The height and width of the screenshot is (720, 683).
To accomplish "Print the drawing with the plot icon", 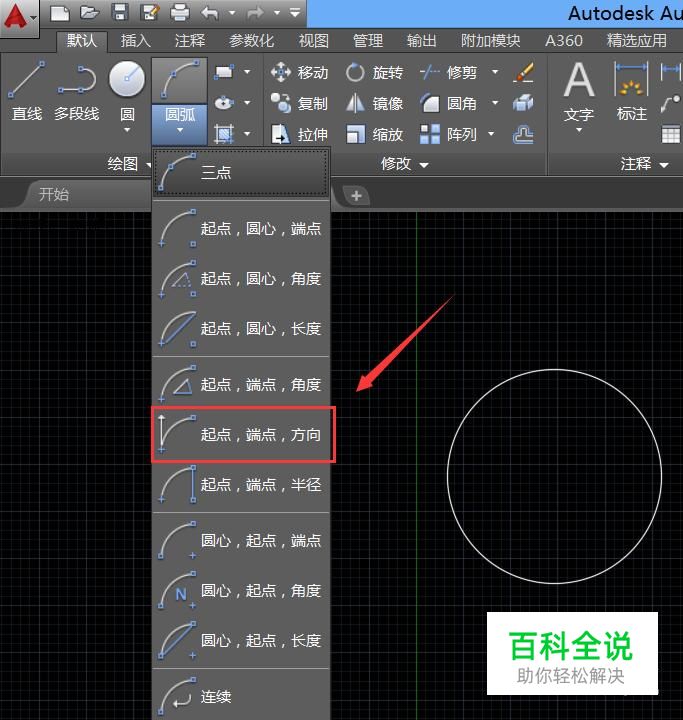I will pyautogui.click(x=180, y=13).
